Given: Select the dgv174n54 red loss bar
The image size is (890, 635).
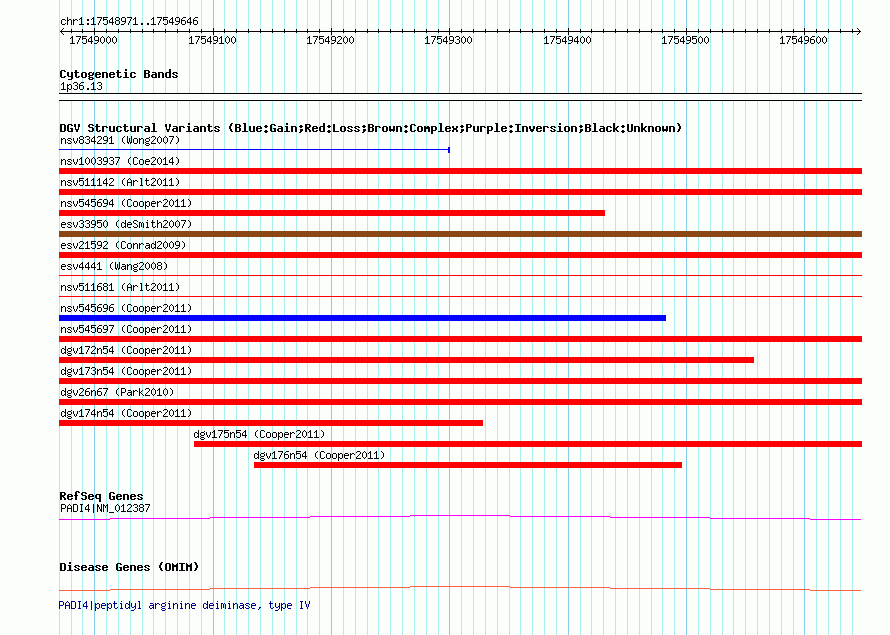Looking at the screenshot, I should click(271, 423).
